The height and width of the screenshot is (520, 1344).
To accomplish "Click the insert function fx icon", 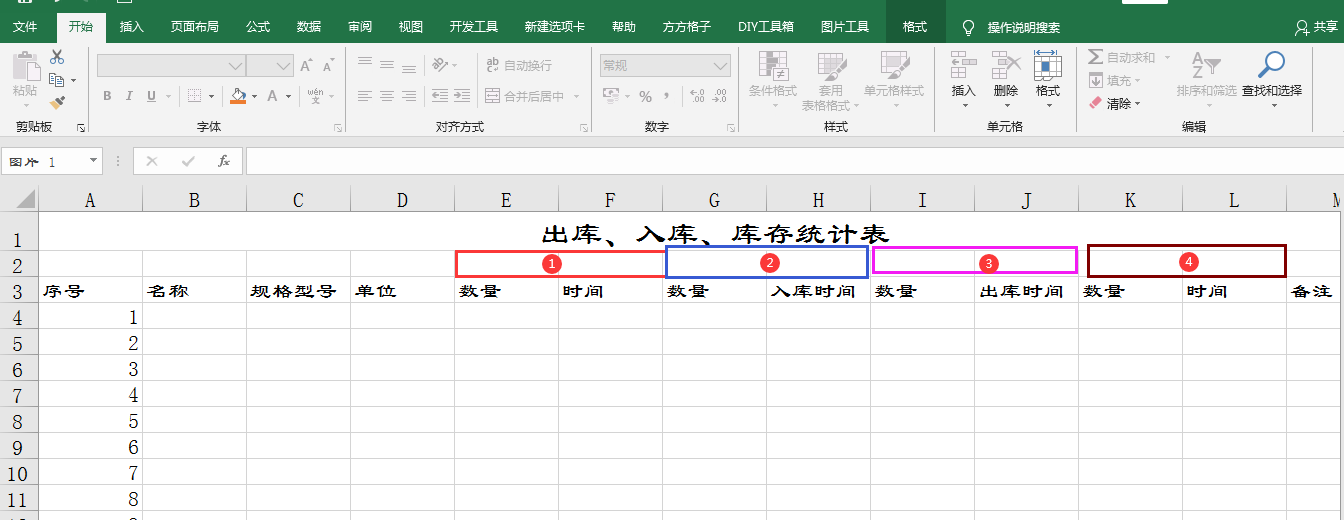I will pyautogui.click(x=224, y=161).
